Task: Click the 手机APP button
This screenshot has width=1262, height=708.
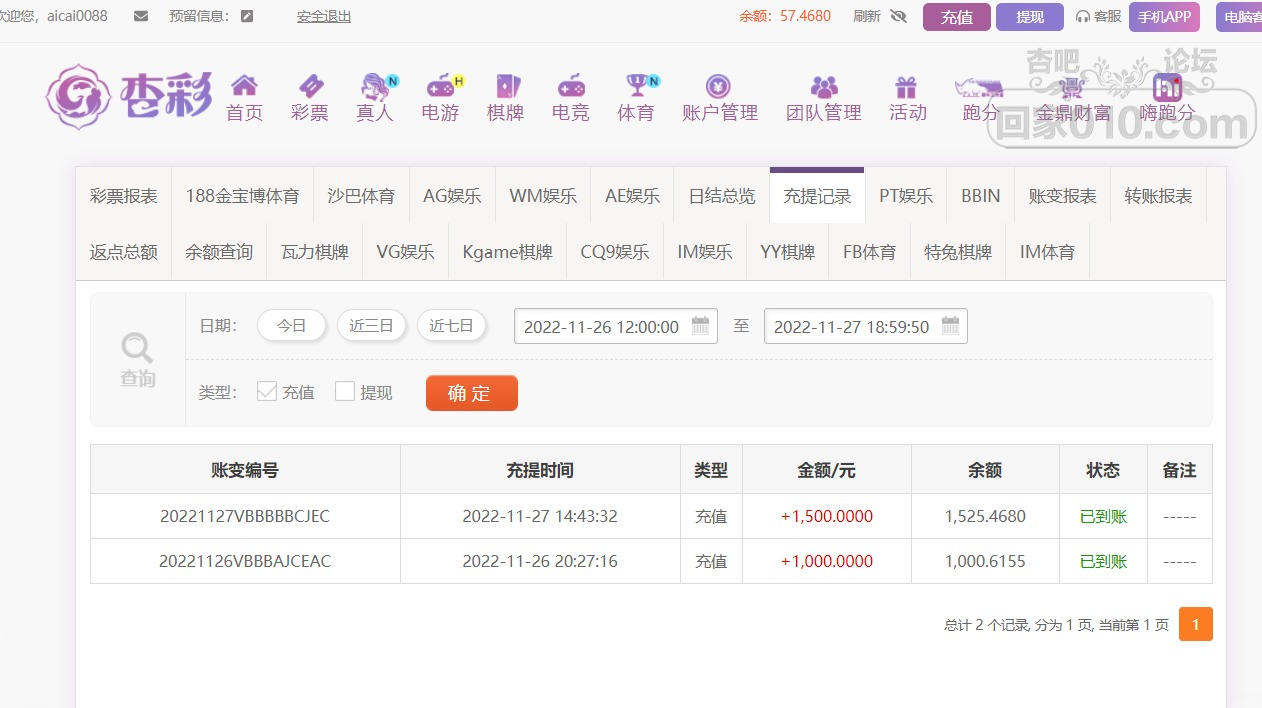Action: (x=1164, y=17)
